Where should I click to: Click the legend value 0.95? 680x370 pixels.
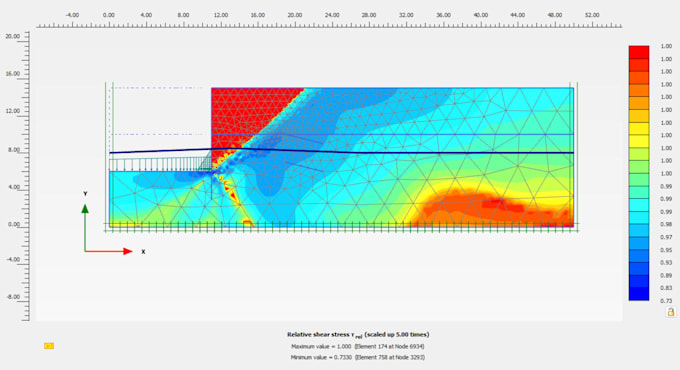point(666,250)
